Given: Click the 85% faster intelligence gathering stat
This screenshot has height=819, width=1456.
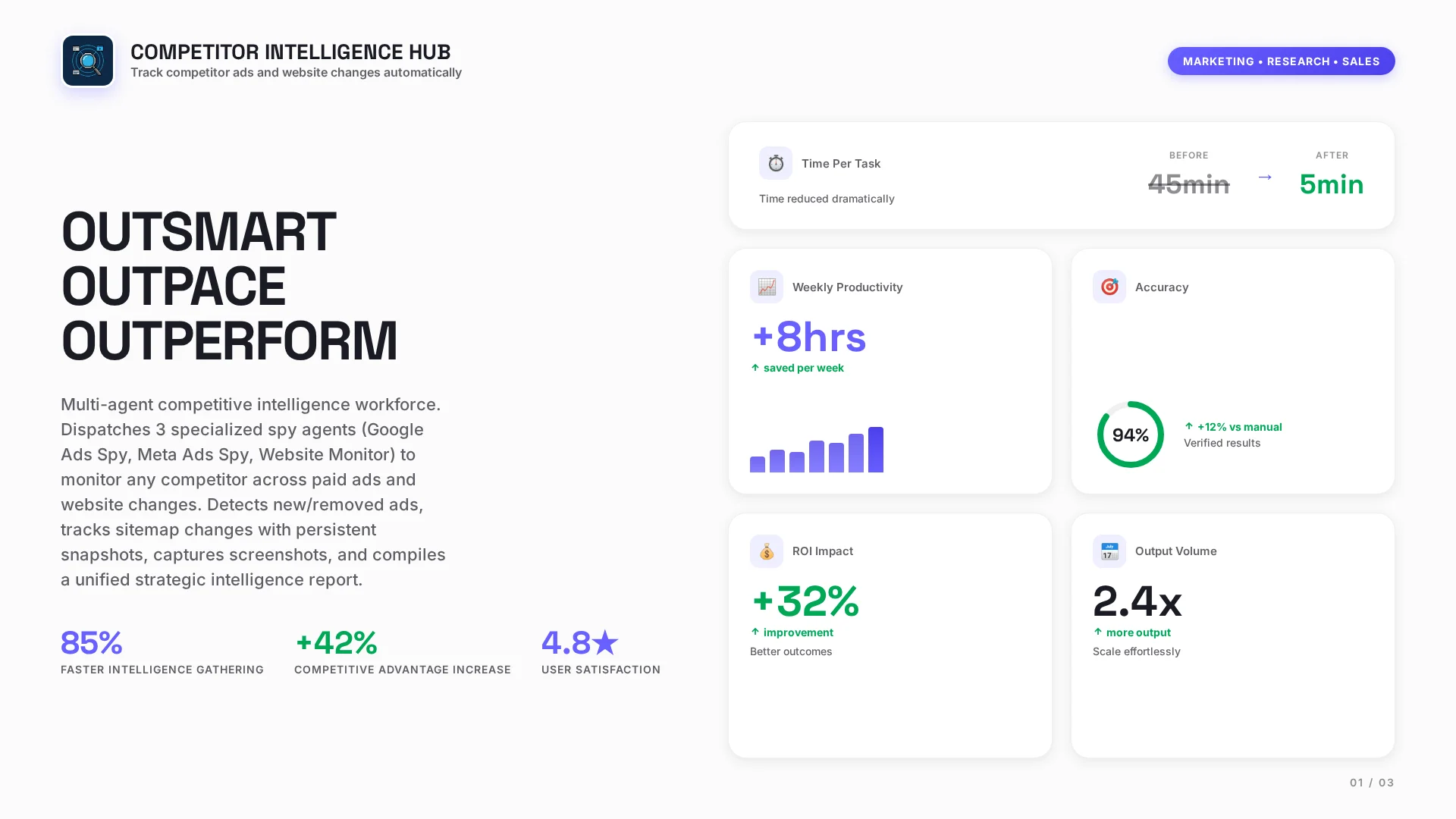Looking at the screenshot, I should point(91,643).
